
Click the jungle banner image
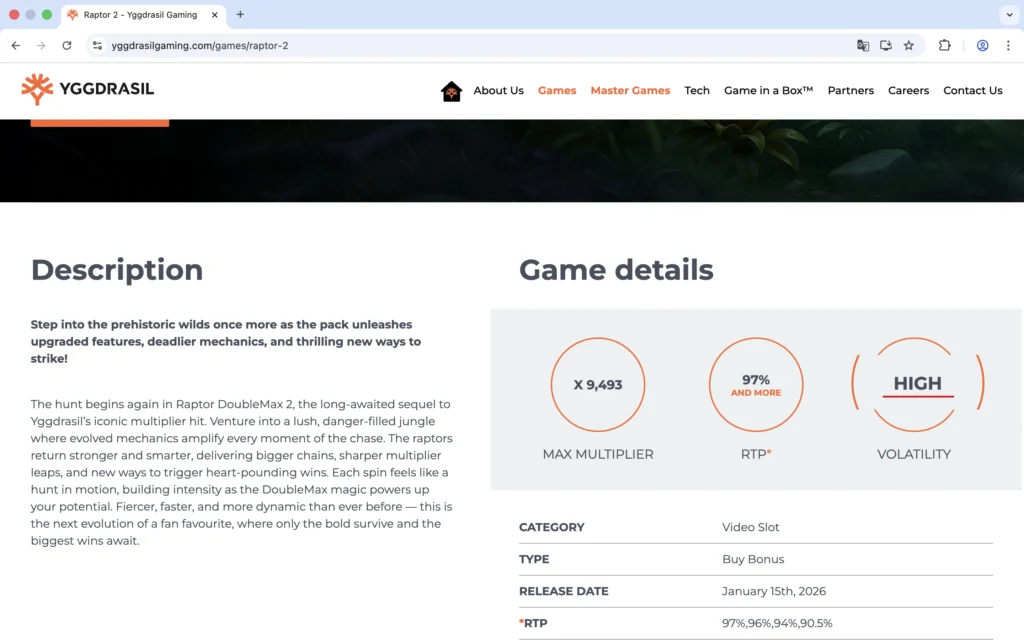pyautogui.click(x=512, y=161)
